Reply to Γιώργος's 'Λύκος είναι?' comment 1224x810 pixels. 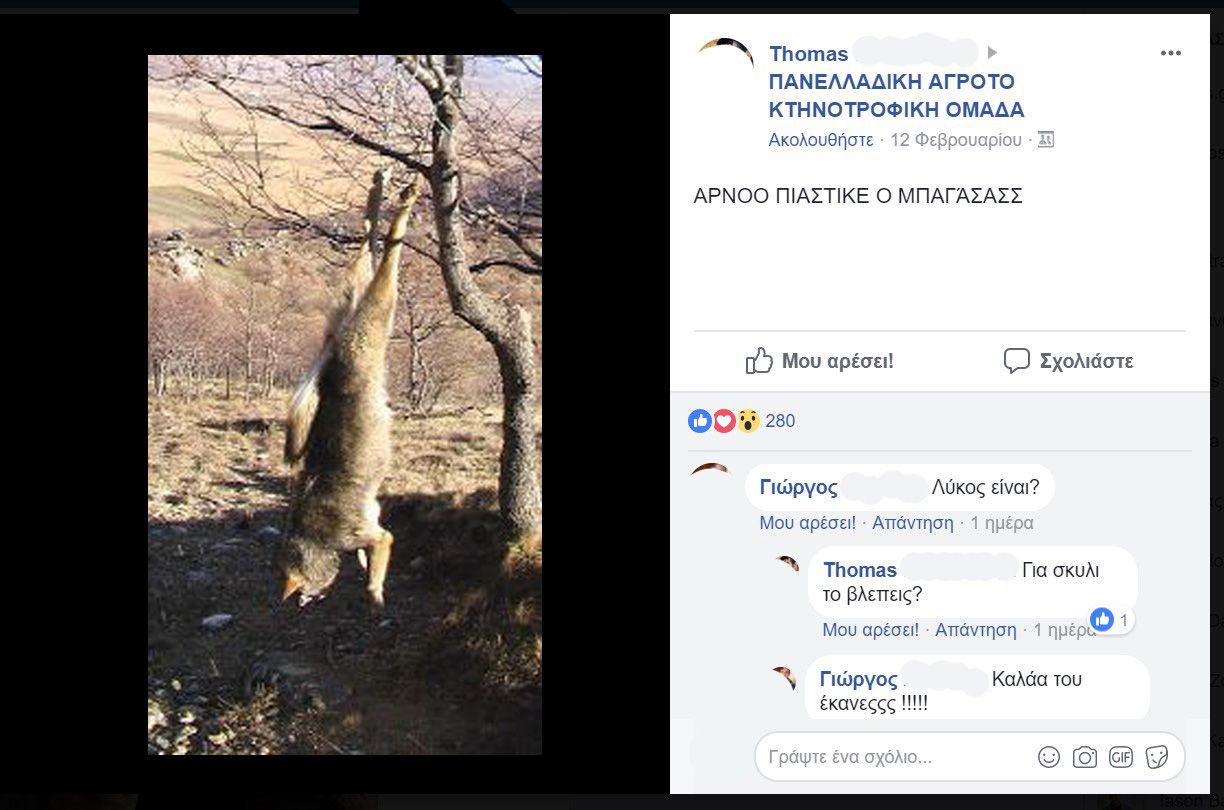click(912, 523)
